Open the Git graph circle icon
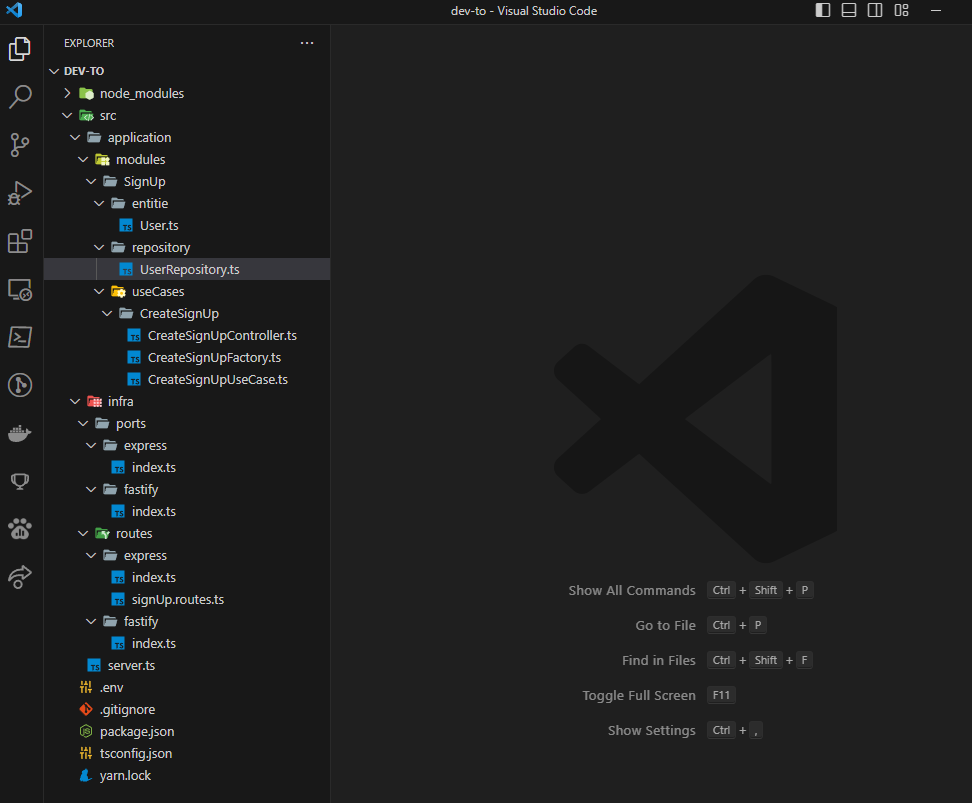 (20, 385)
